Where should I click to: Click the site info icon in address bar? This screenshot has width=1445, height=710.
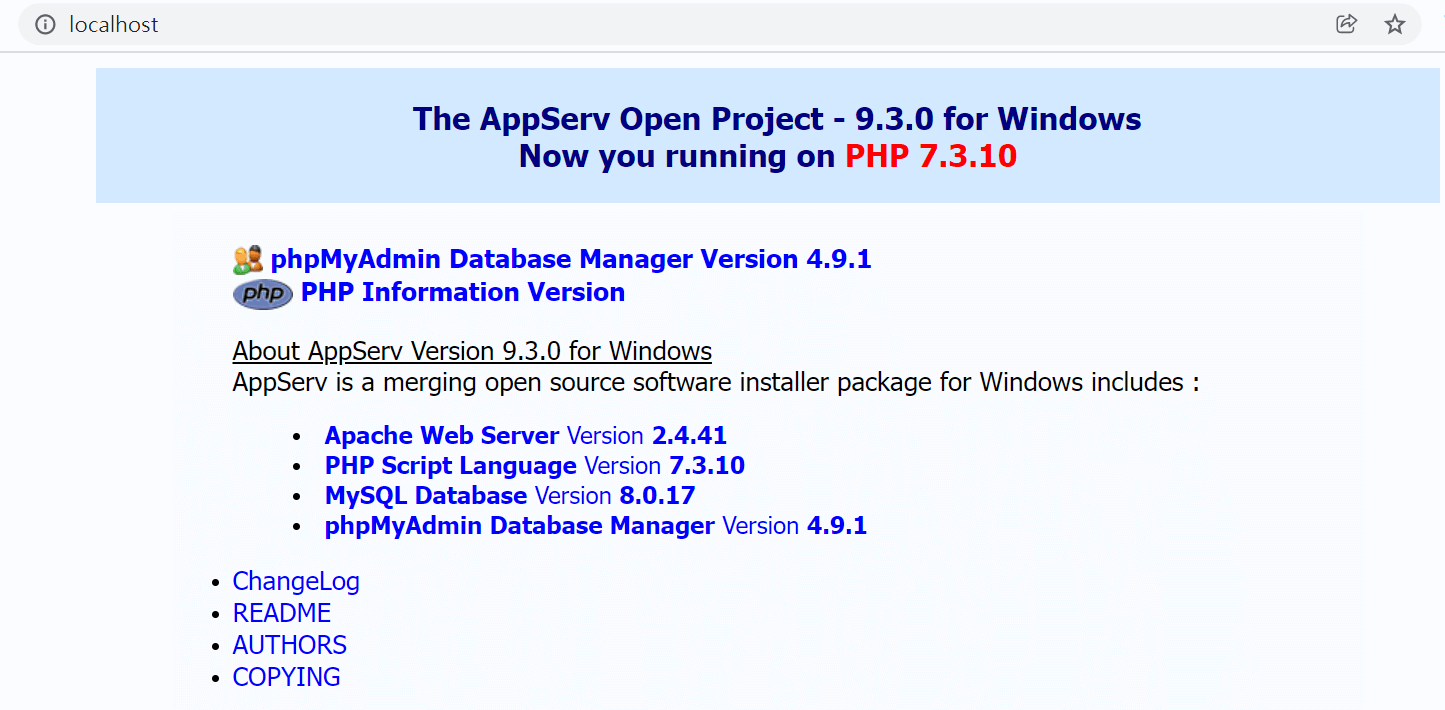(45, 25)
